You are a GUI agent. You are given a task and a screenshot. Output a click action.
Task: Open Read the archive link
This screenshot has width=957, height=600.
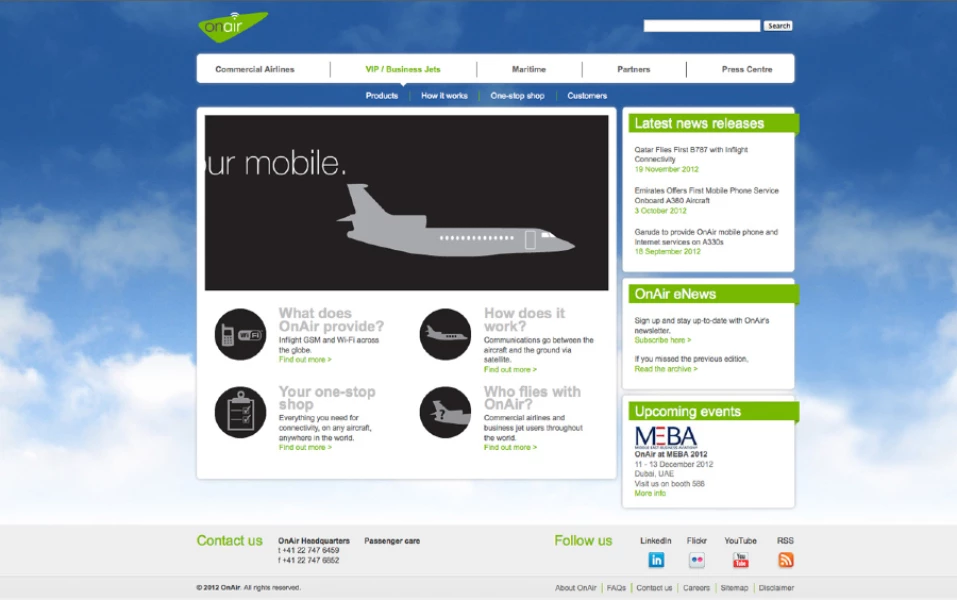coord(666,369)
